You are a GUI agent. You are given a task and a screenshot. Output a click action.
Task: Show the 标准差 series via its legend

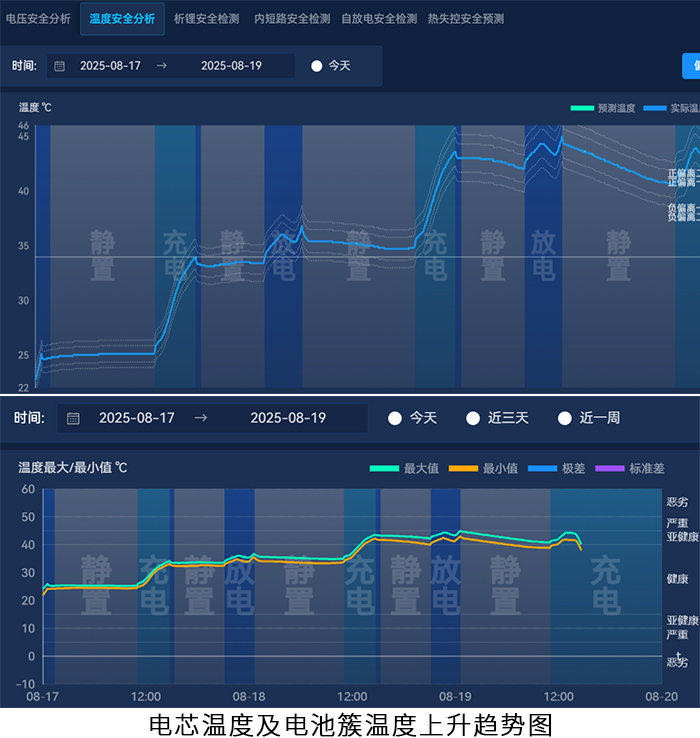(609, 467)
